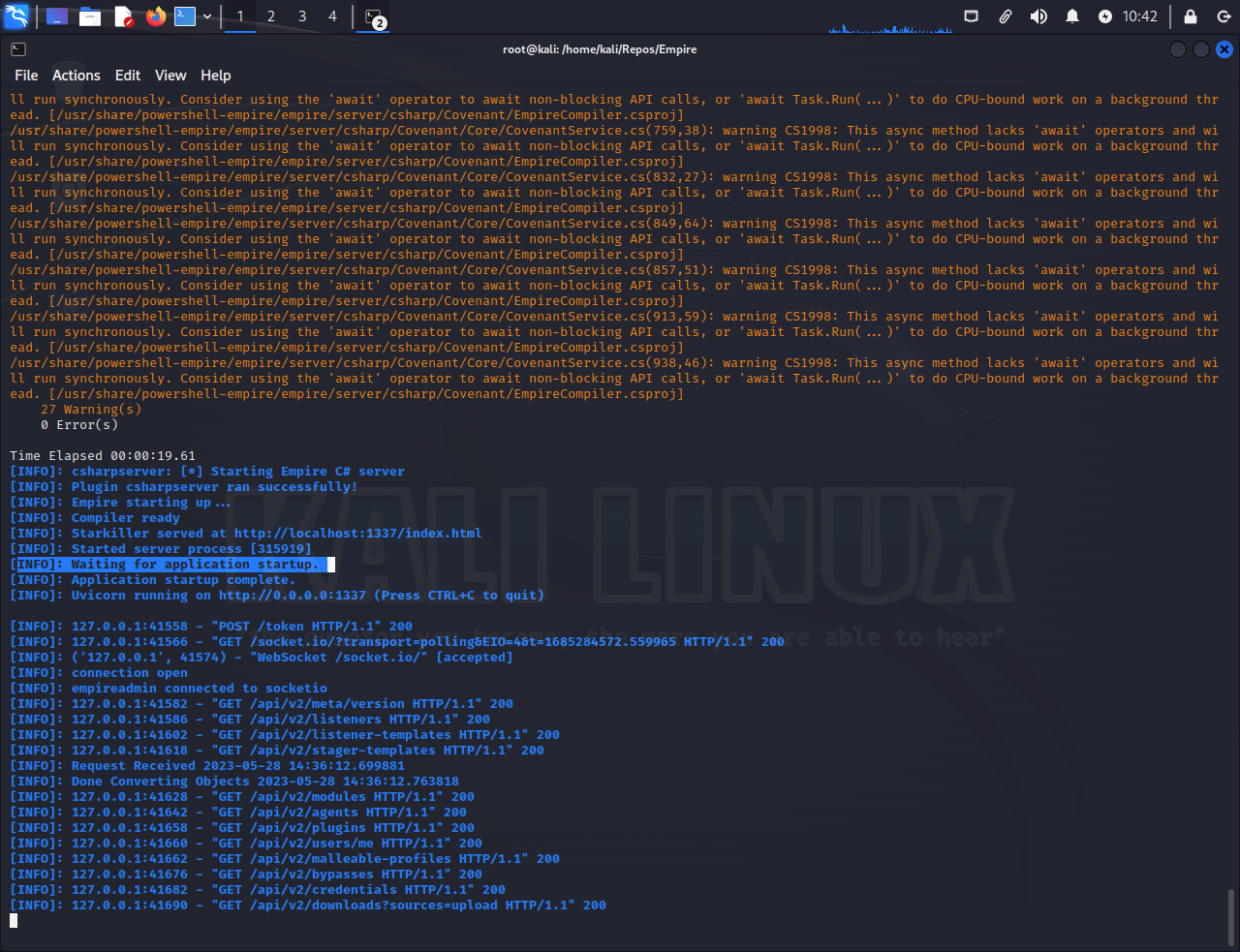Click the 'Done Converting Objects' line
Image resolution: width=1240 pixels, height=952 pixels.
[234, 782]
